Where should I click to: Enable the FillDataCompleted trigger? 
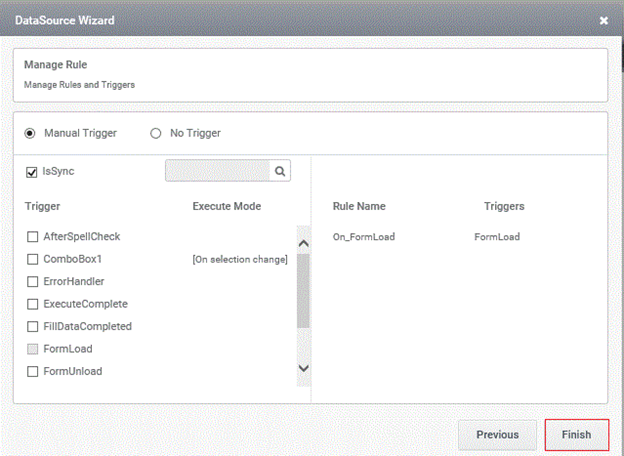click(x=32, y=326)
